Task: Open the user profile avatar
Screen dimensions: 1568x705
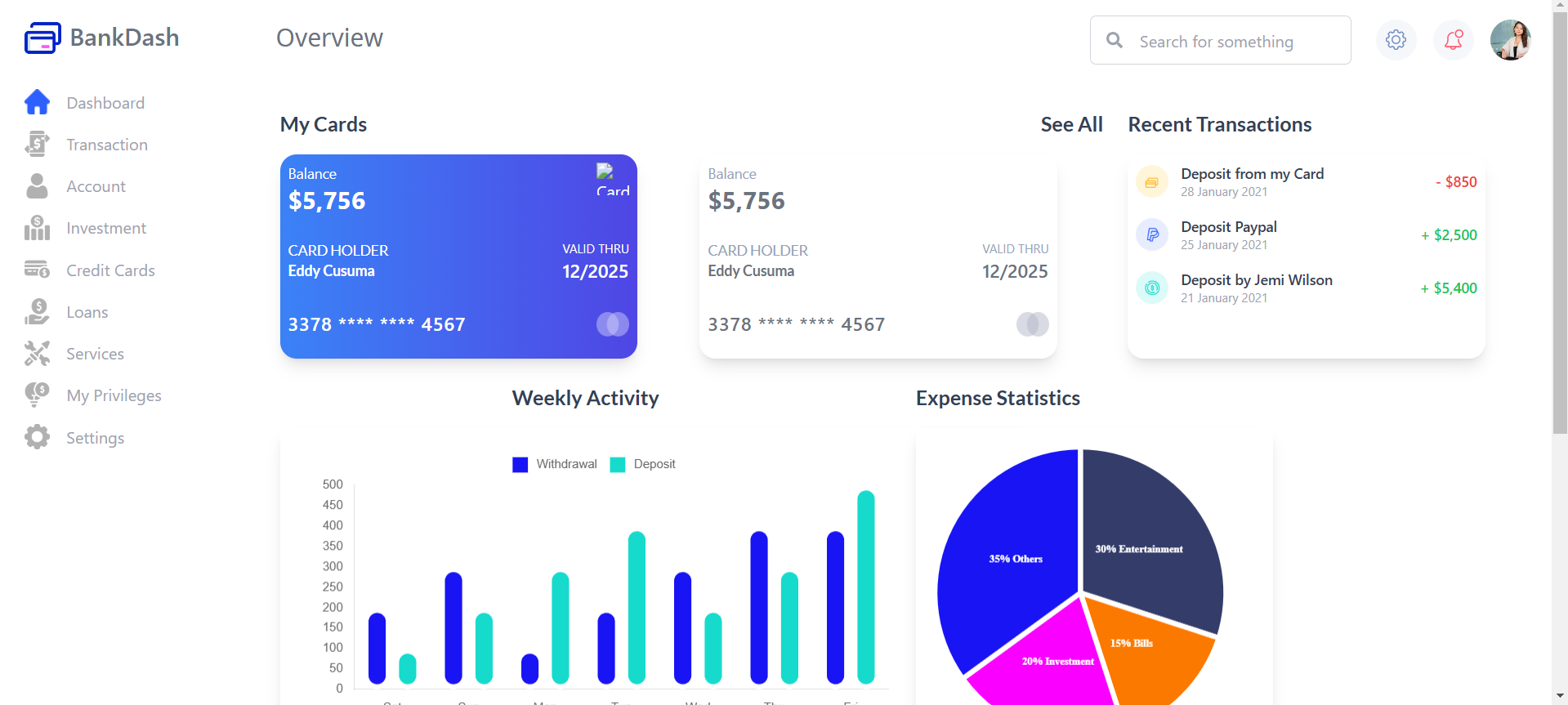Action: click(x=1510, y=39)
